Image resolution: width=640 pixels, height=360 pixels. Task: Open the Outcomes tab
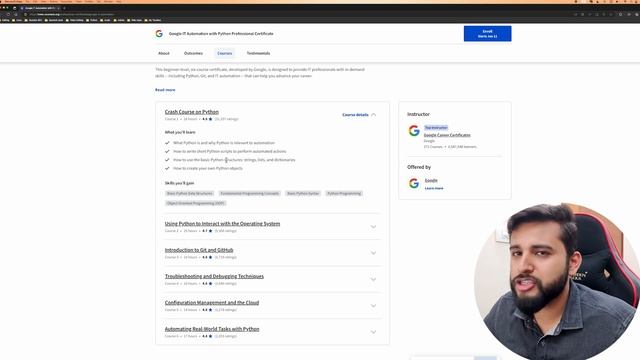pyautogui.click(x=193, y=53)
